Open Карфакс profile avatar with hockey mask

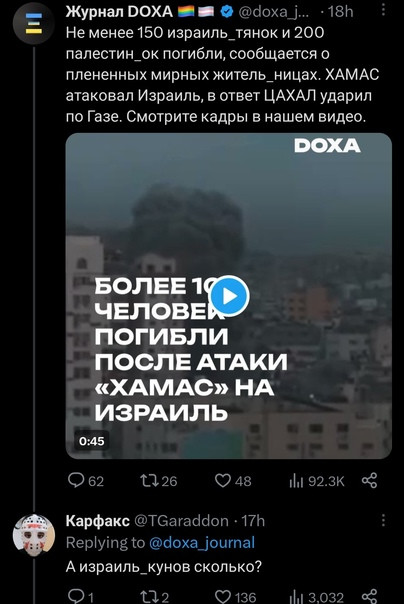34,535
